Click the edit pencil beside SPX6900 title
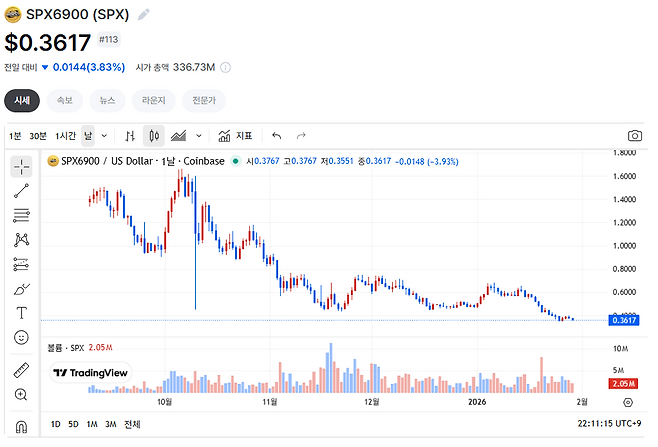Viewport: 658px width, 447px height. [144, 15]
